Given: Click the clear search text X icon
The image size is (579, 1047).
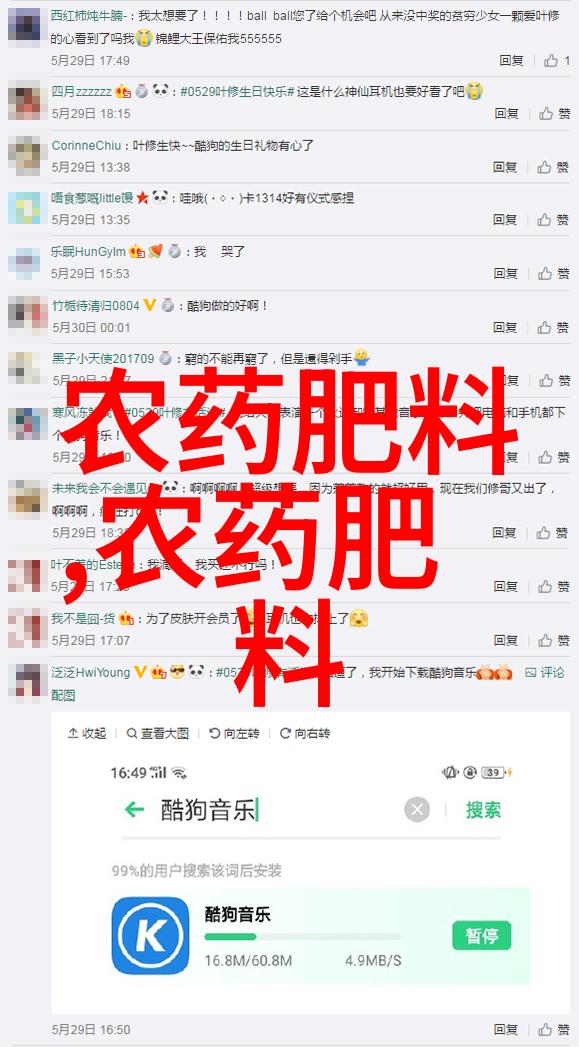Looking at the screenshot, I should 417,810.
